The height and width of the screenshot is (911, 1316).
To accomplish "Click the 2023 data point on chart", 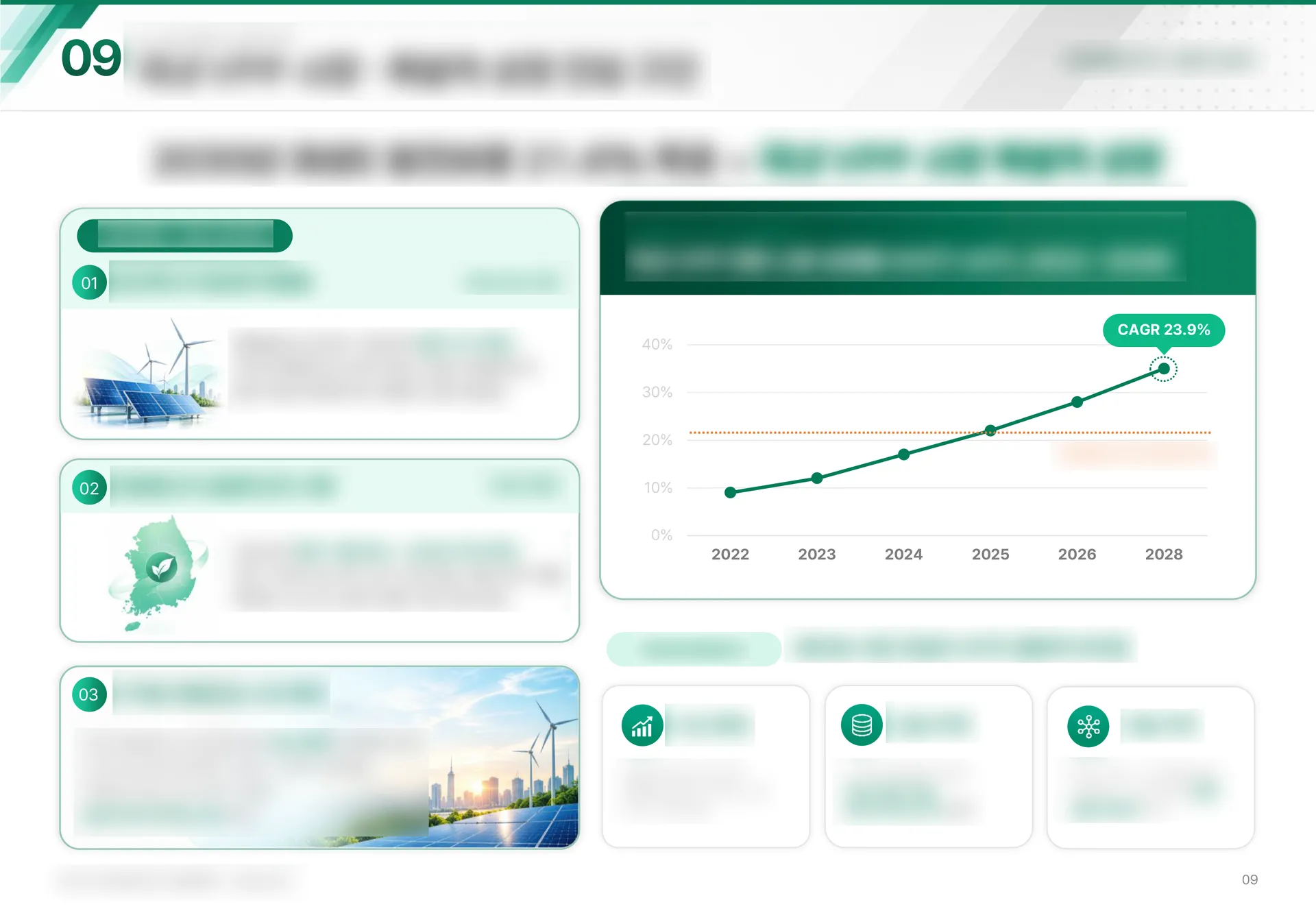I will [x=817, y=478].
